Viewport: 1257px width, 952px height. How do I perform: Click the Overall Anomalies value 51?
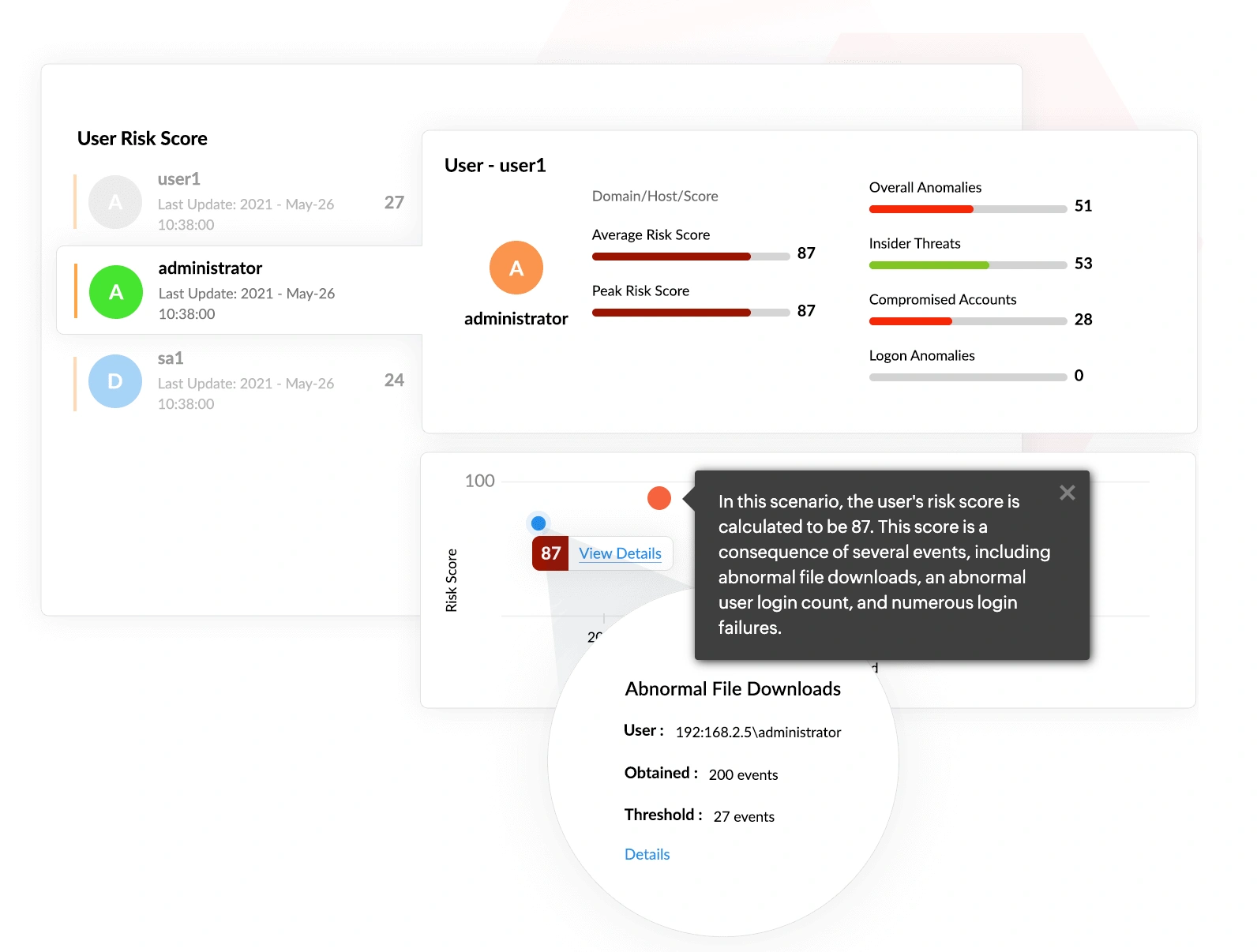coord(1083,206)
